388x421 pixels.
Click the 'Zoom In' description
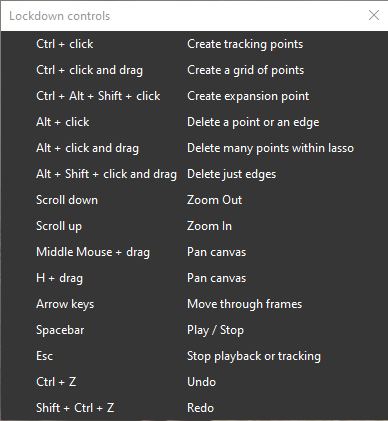[209, 226]
